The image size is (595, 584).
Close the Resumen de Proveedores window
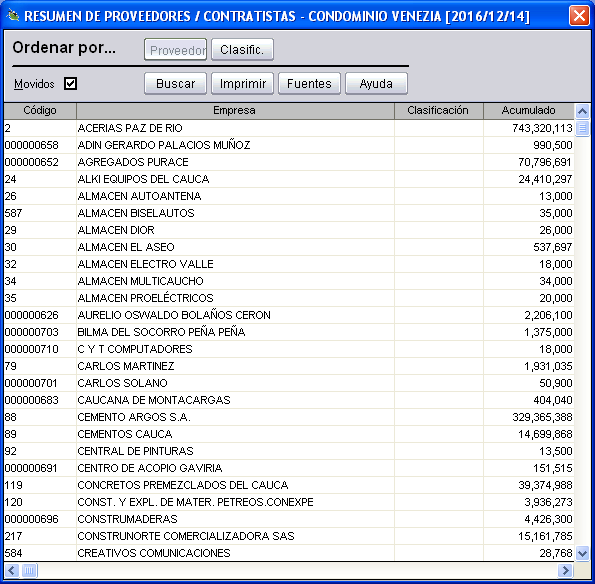579,16
